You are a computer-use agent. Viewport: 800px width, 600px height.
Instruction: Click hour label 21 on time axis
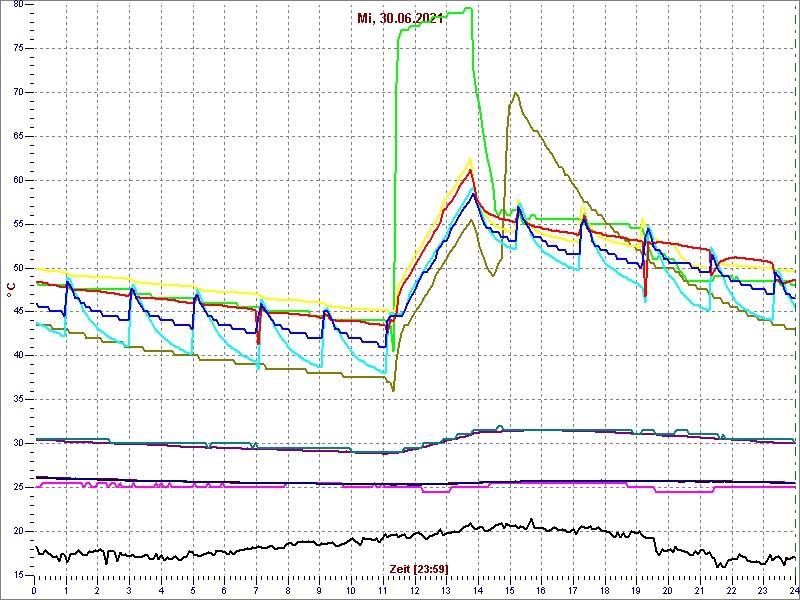point(699,590)
